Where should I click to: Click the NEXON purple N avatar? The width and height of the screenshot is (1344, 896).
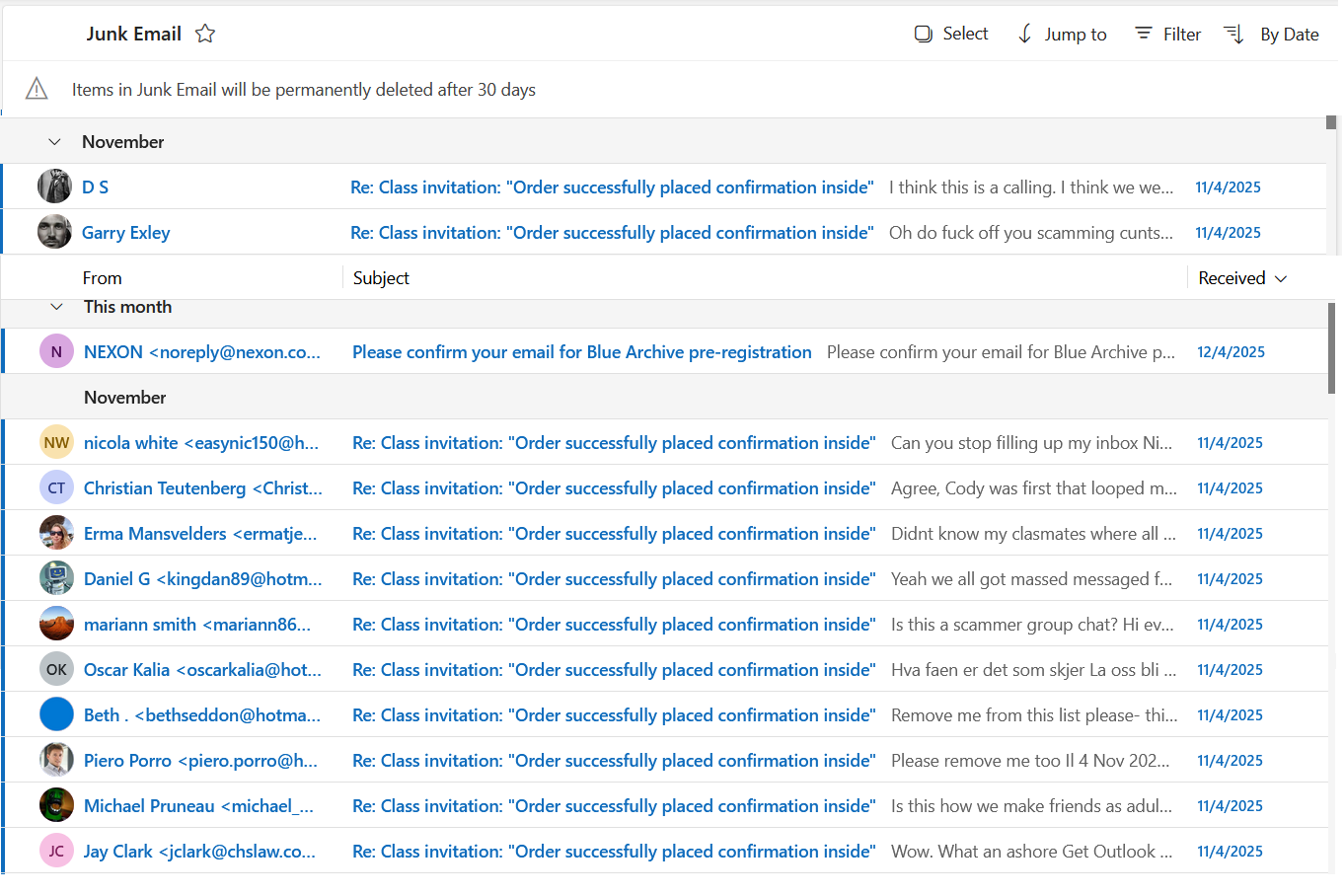click(x=56, y=351)
